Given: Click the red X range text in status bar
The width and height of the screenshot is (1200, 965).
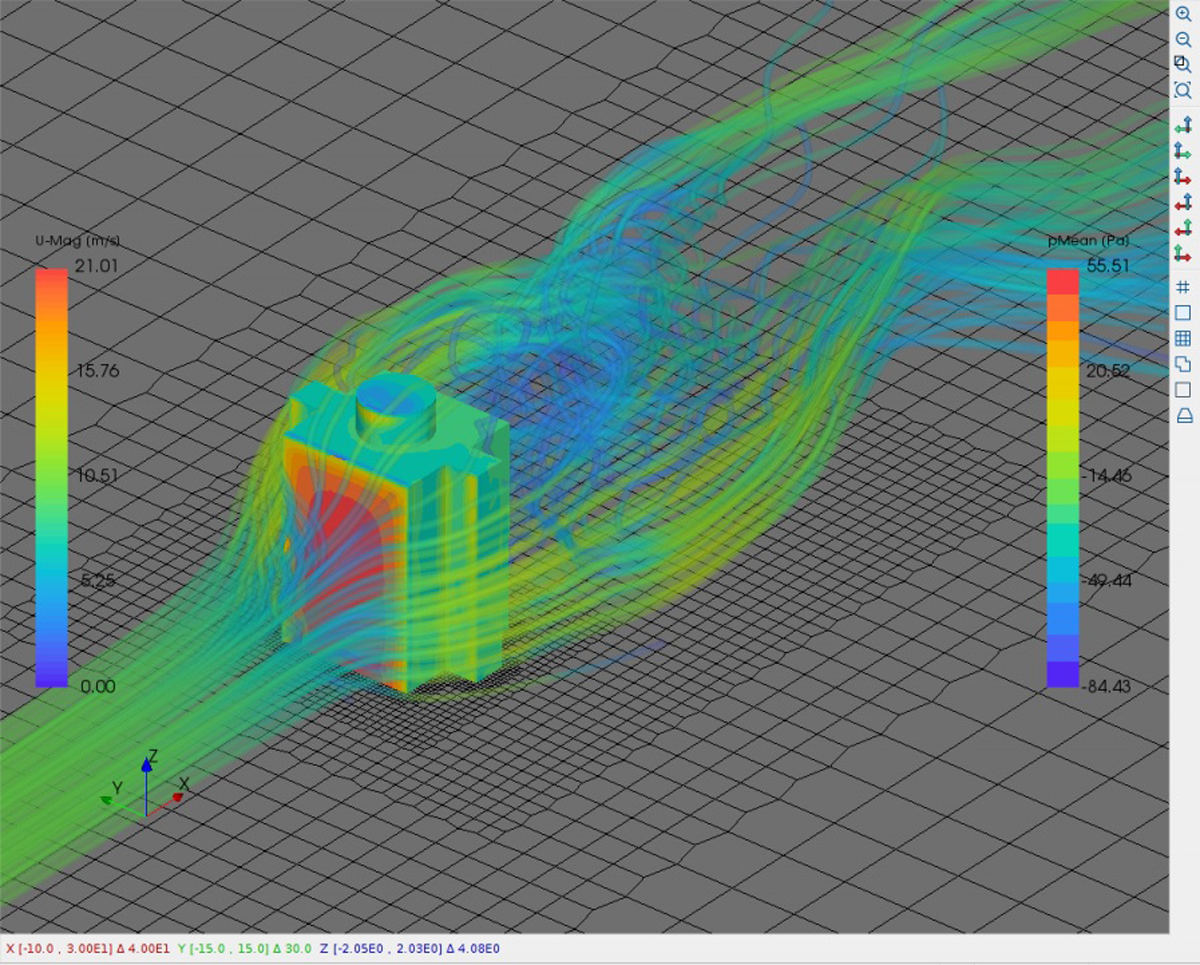Looking at the screenshot, I should (88, 948).
